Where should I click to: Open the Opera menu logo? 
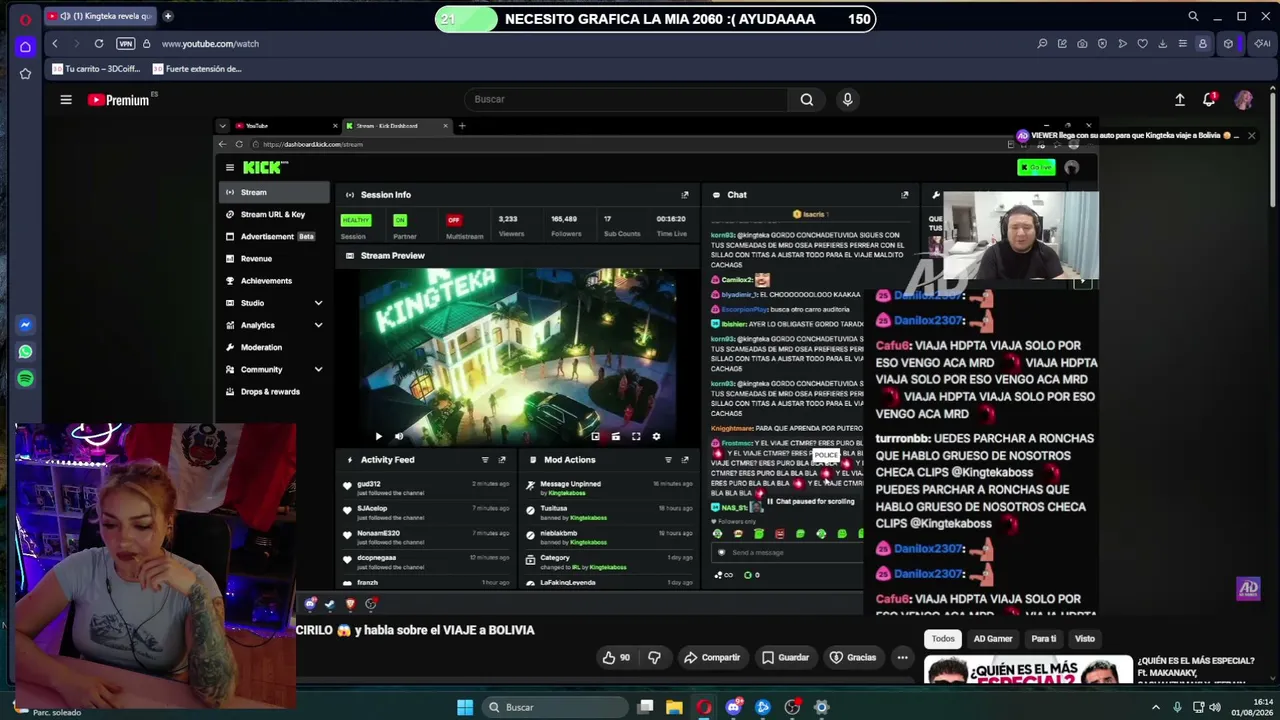point(25,18)
